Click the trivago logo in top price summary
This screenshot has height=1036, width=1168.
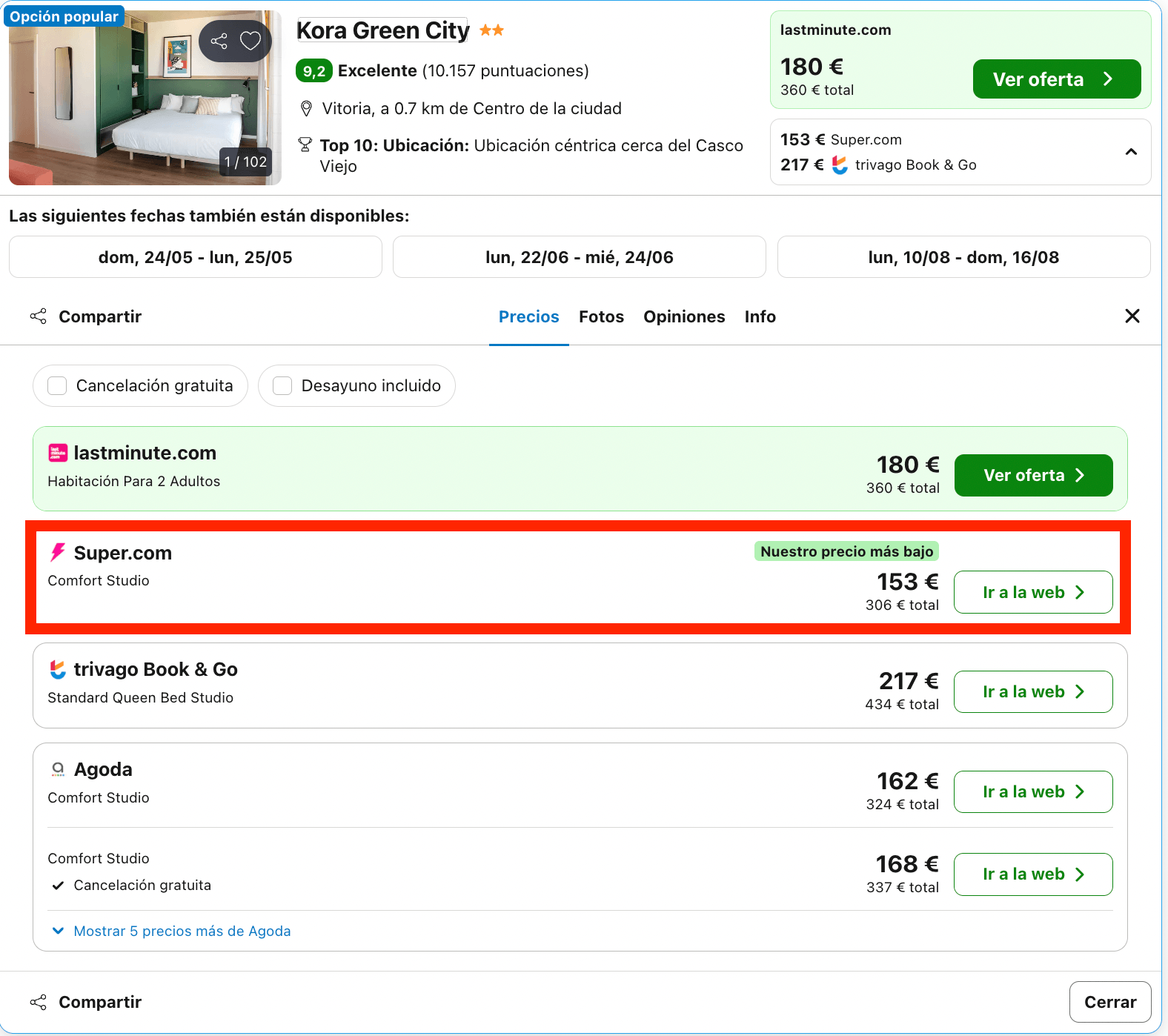coord(840,165)
